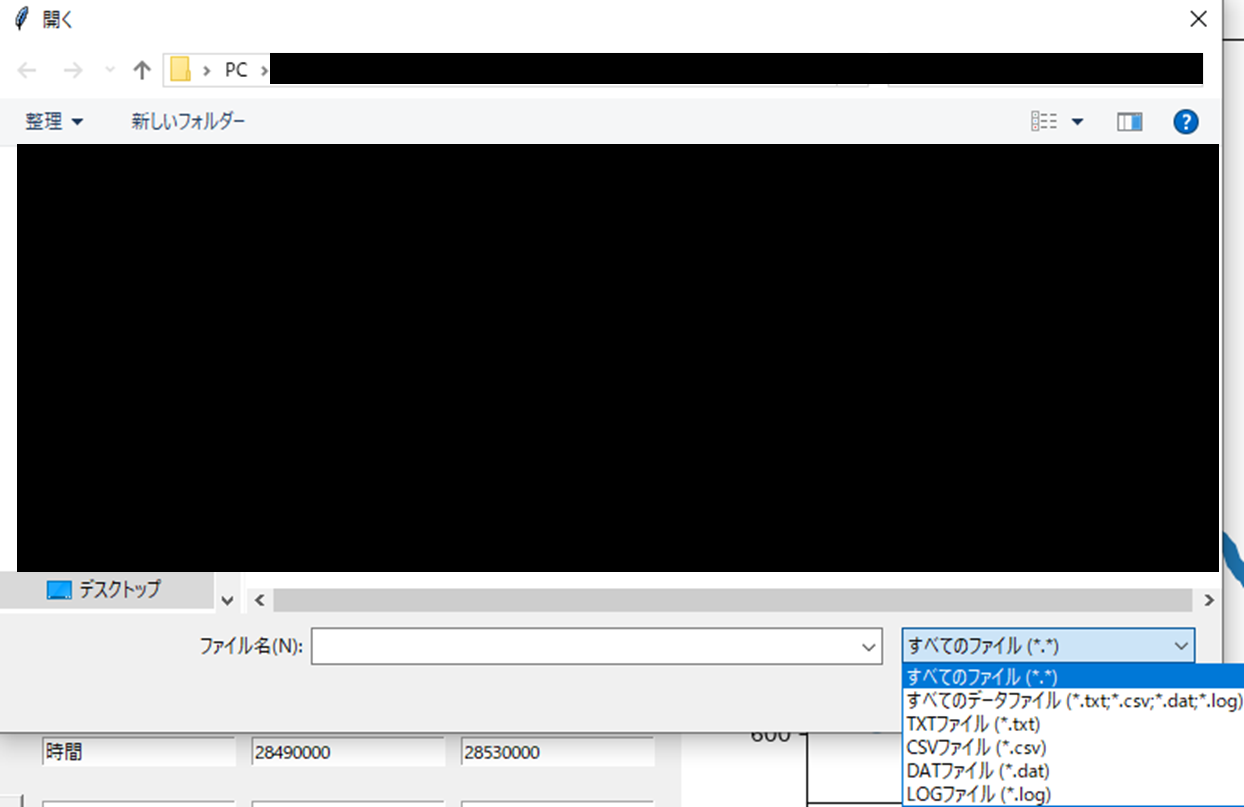Change the view layout icon
The width and height of the screenshot is (1244, 807).
pos(1044,121)
